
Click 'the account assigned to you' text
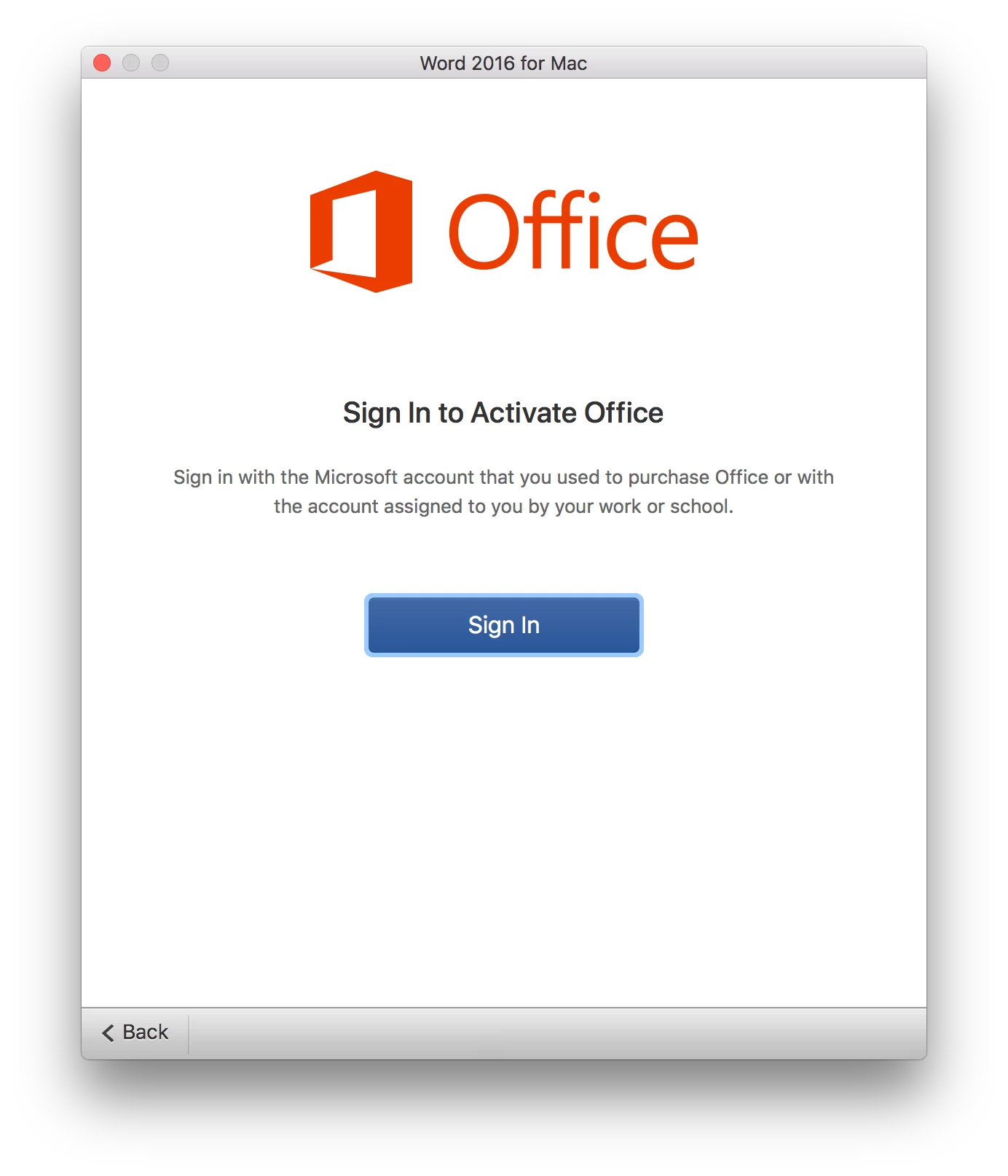coord(398,506)
